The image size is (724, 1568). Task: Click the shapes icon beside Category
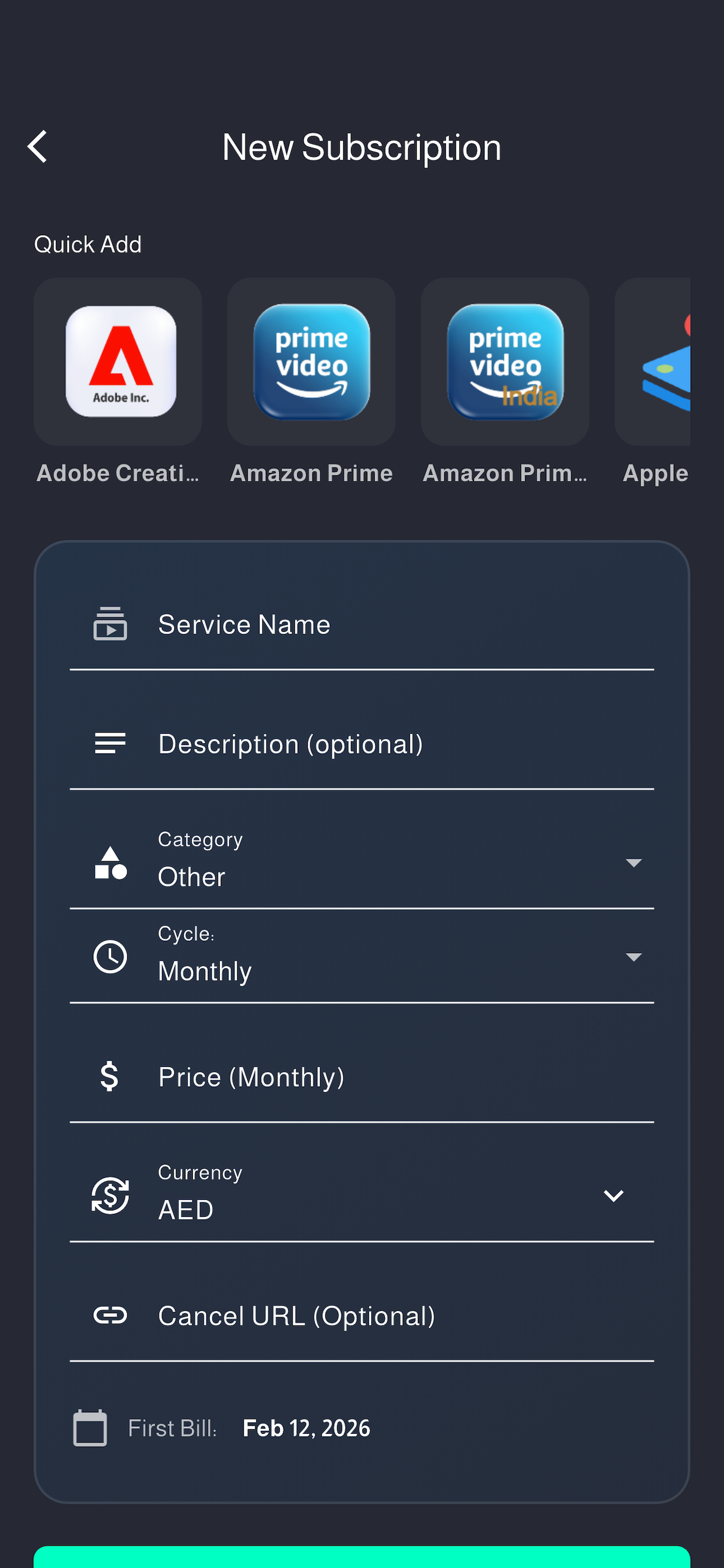(x=110, y=863)
